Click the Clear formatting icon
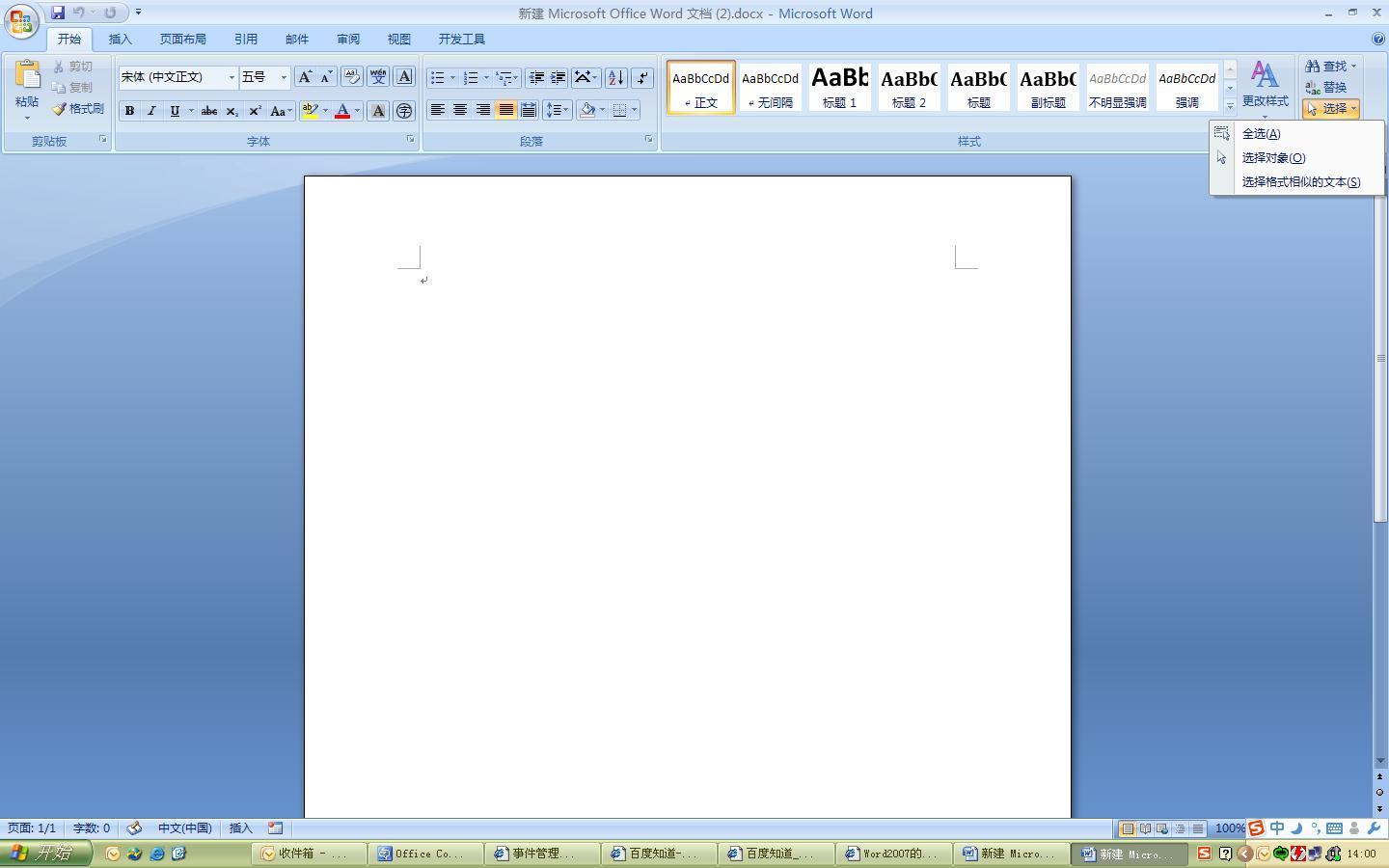Viewport: 1389px width, 868px height. pyautogui.click(x=351, y=77)
